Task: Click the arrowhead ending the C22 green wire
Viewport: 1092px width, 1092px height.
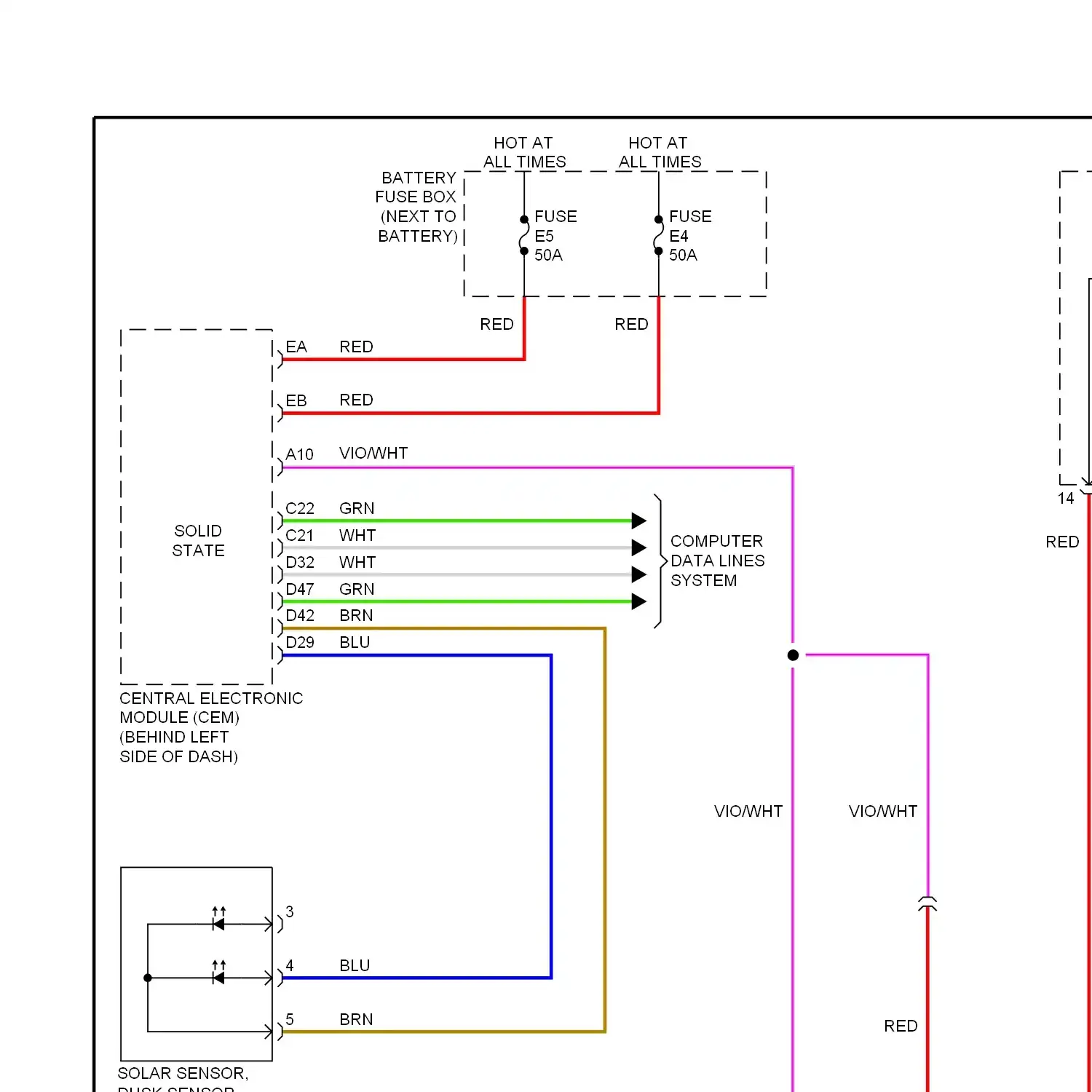Action: (639, 521)
